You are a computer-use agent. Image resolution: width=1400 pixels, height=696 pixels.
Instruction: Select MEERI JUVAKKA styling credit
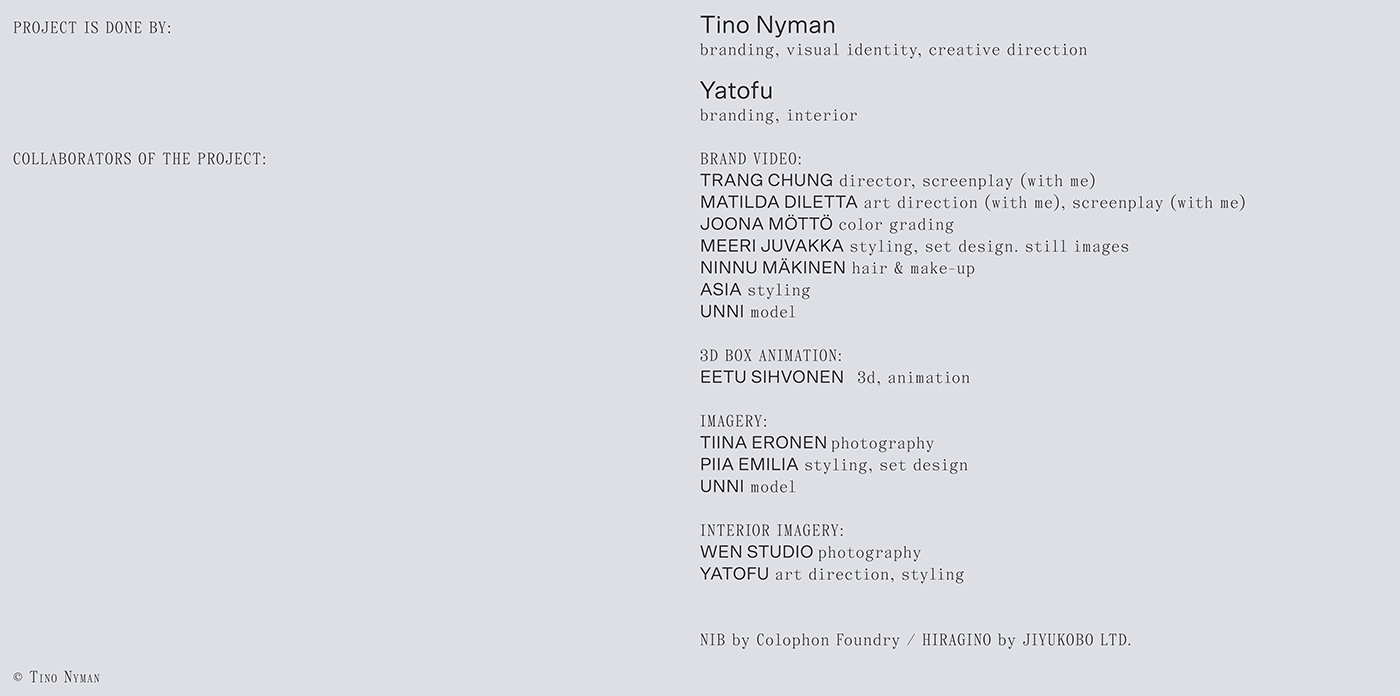pos(771,247)
